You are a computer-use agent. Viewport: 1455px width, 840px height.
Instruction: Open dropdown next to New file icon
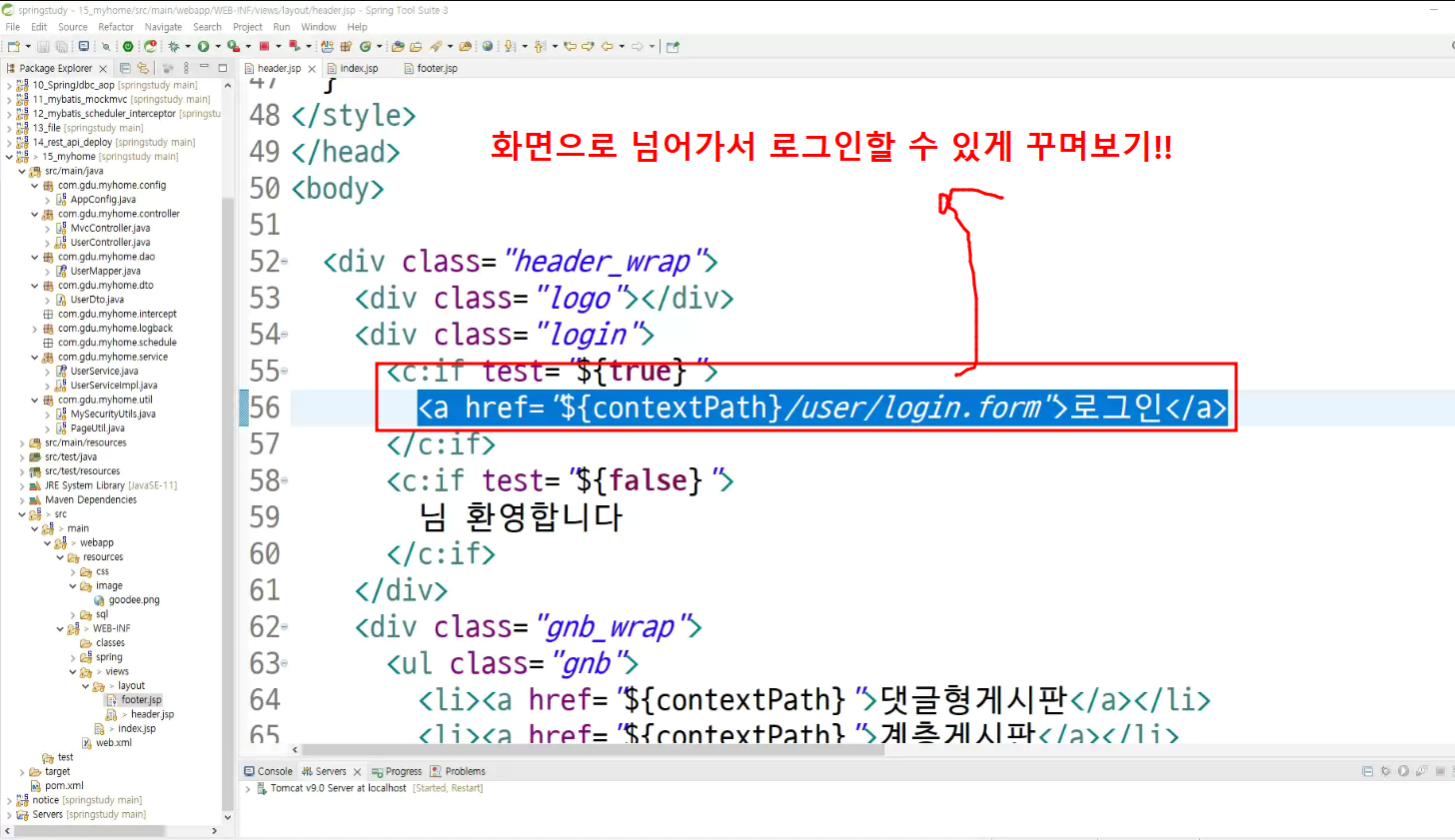tap(28, 46)
